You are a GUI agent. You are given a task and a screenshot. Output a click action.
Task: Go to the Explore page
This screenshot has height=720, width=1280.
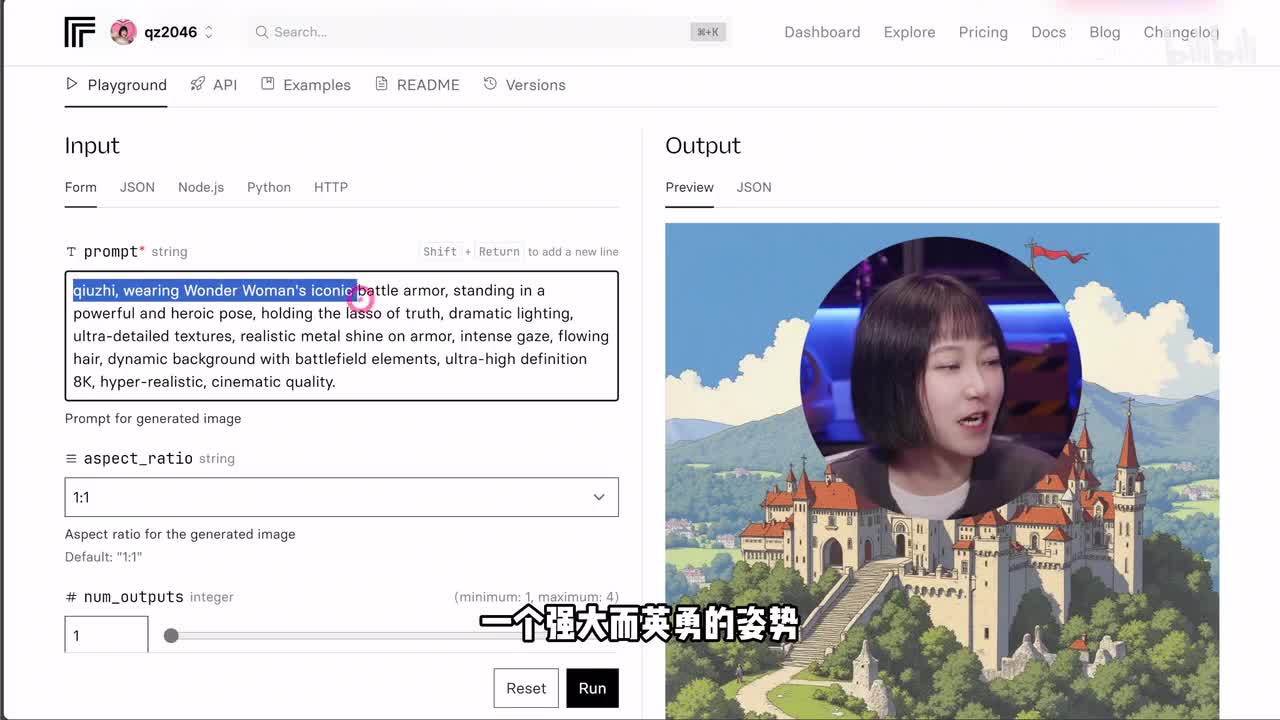[909, 32]
